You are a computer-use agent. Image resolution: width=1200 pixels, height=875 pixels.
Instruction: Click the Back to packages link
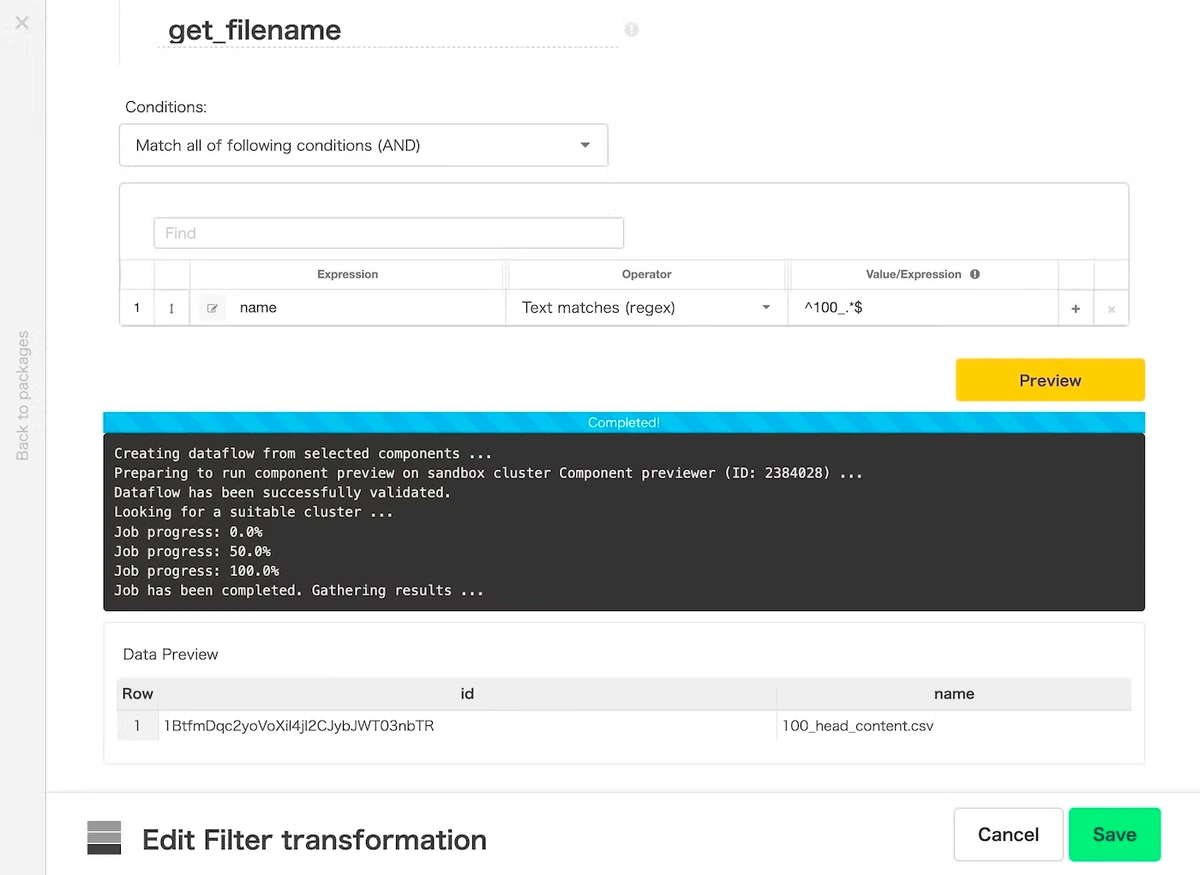[x=23, y=396]
